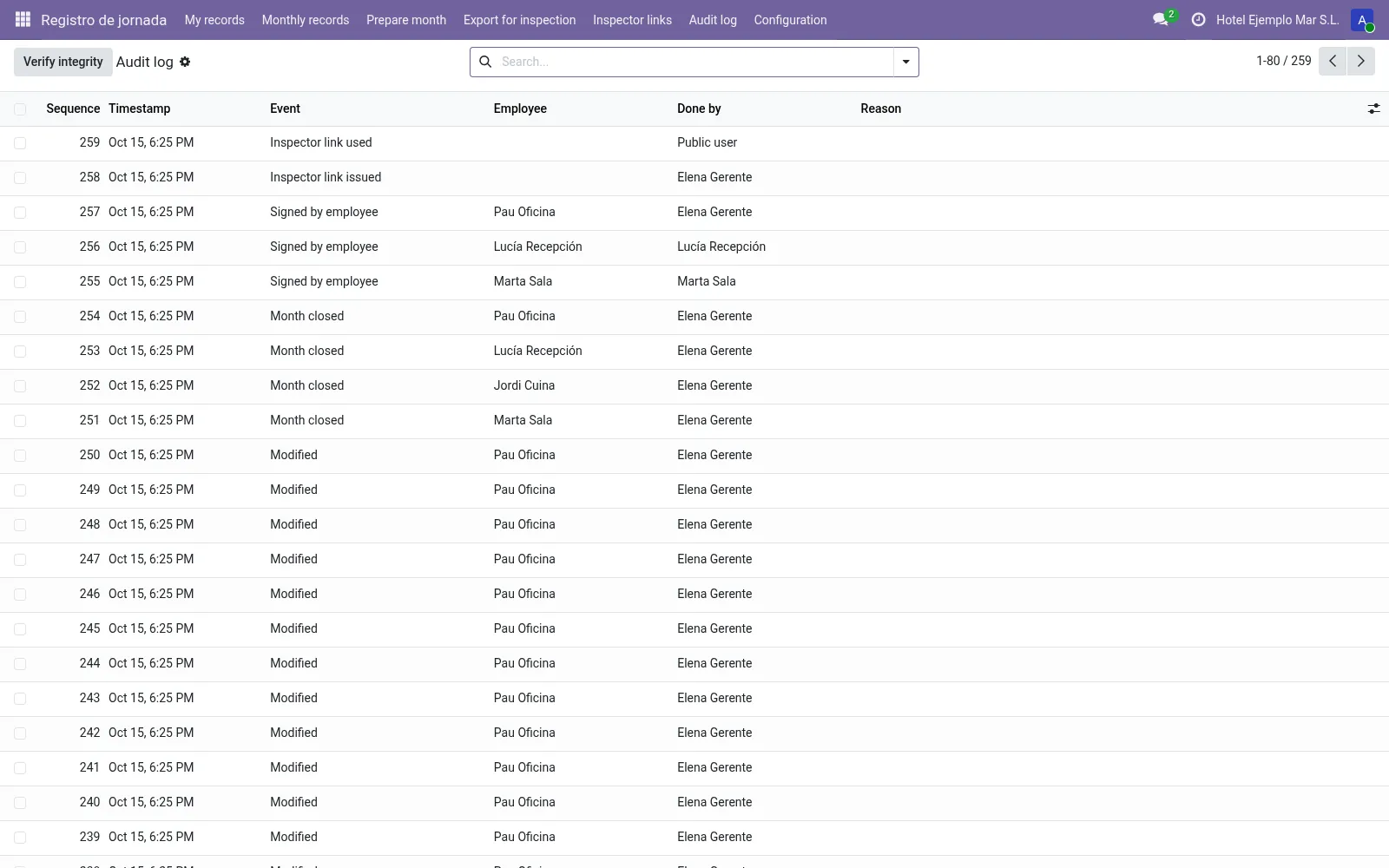Screen dimensions: 1389x868
Task: Expand the search filter dropdown arrow
Action: pyautogui.click(x=905, y=62)
